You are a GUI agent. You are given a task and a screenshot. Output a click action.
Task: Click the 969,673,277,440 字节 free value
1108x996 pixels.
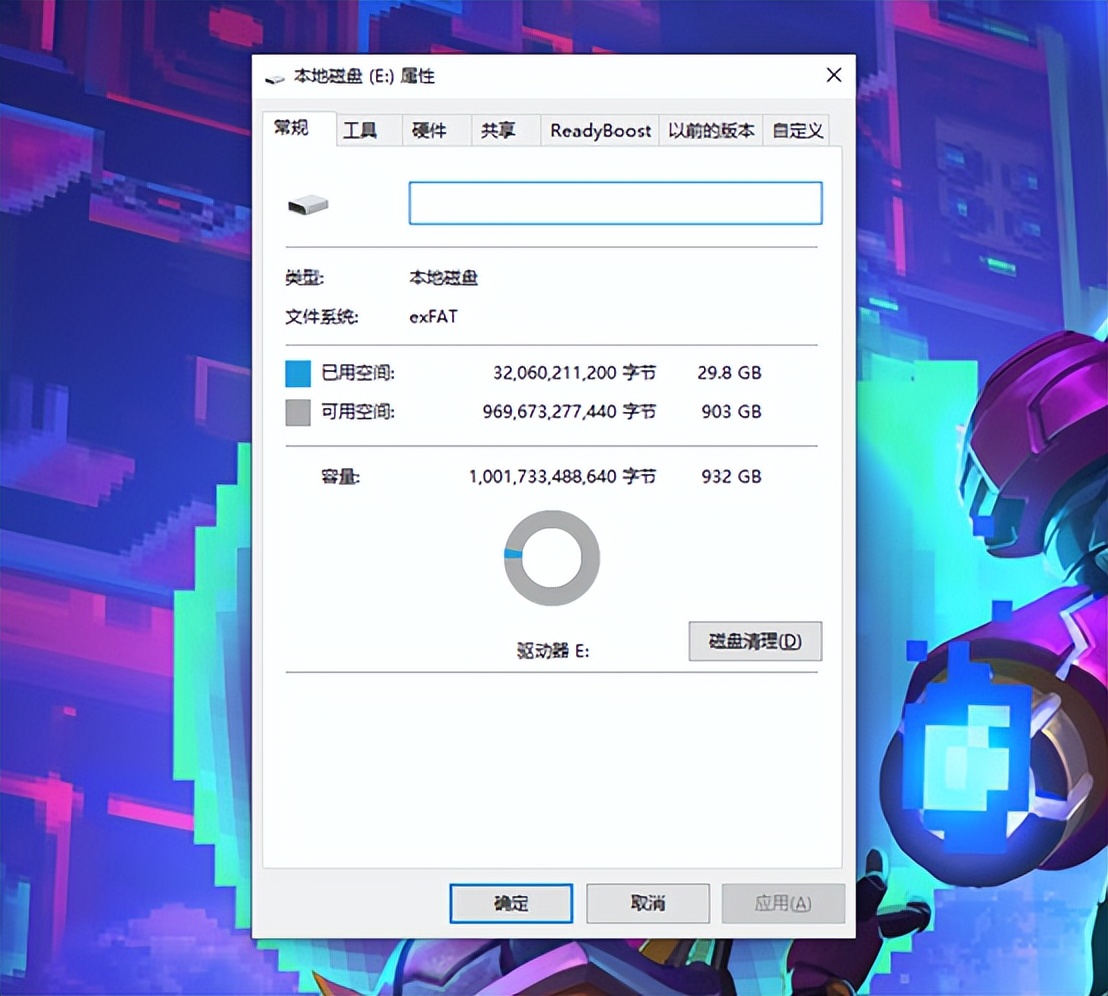tap(570, 411)
